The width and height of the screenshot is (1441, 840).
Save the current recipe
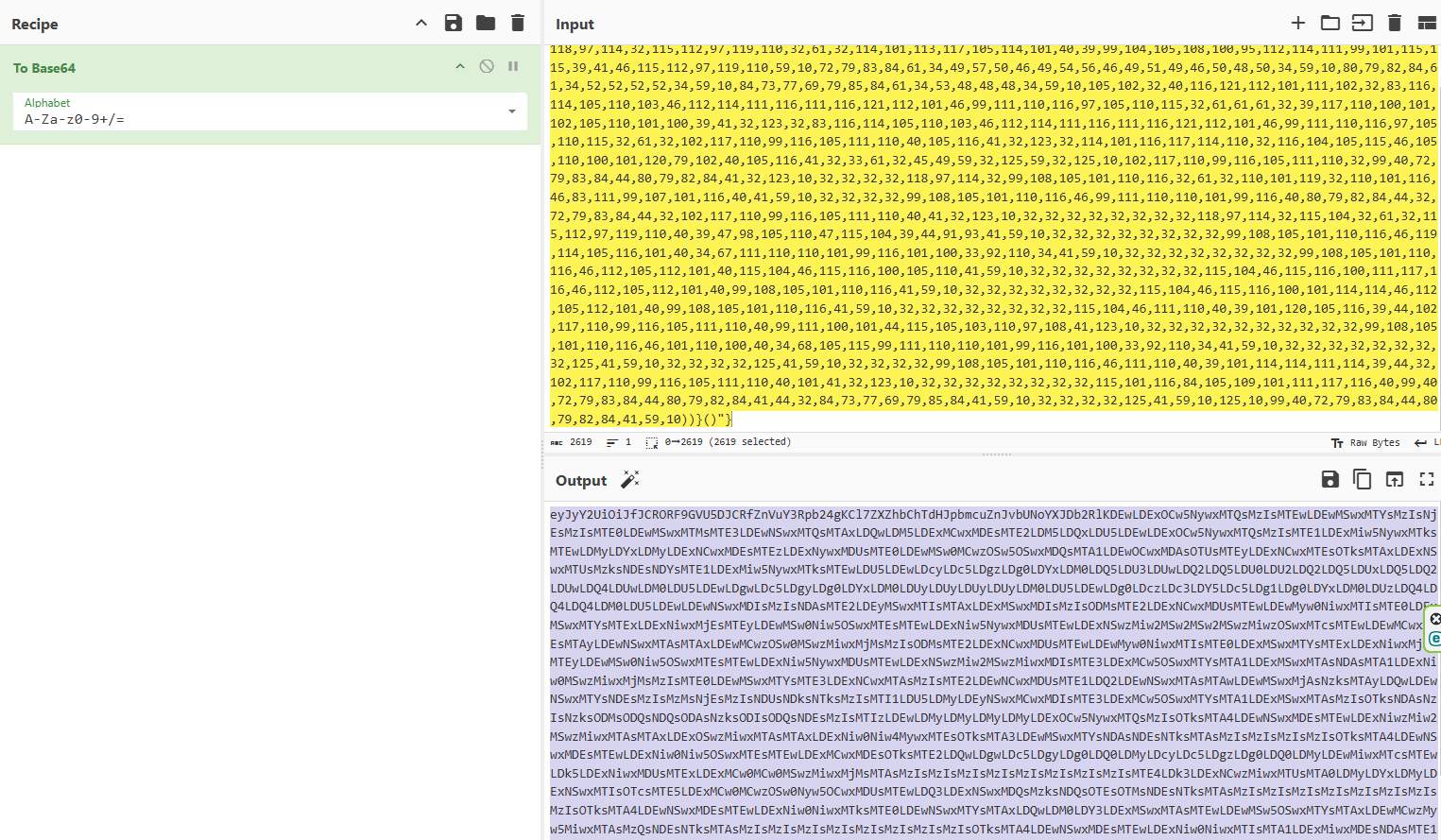(454, 23)
